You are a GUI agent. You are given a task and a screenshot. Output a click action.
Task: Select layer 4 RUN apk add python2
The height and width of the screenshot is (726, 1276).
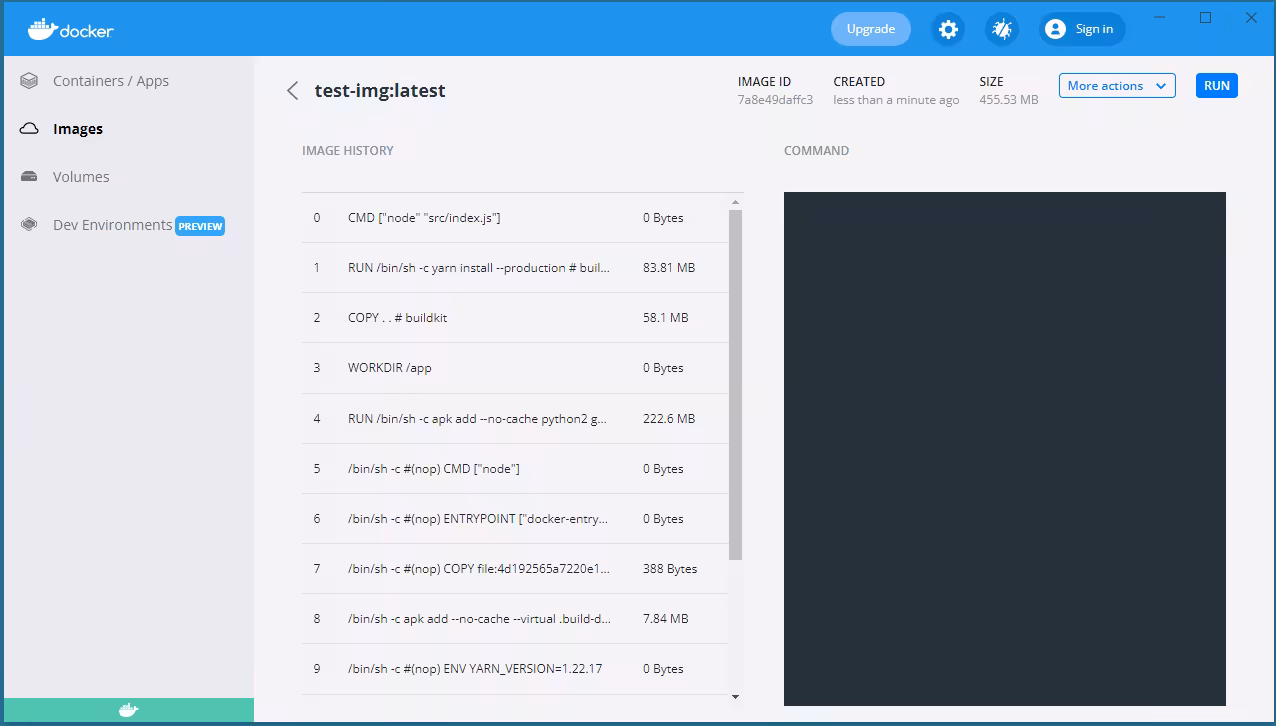515,419
